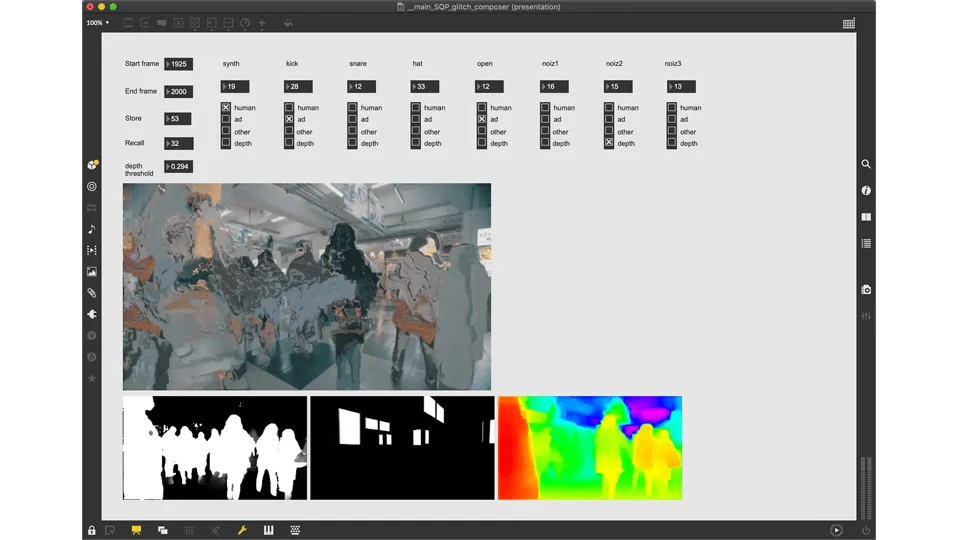
Task: Open the calendar grid icon at top right
Action: tap(849, 23)
